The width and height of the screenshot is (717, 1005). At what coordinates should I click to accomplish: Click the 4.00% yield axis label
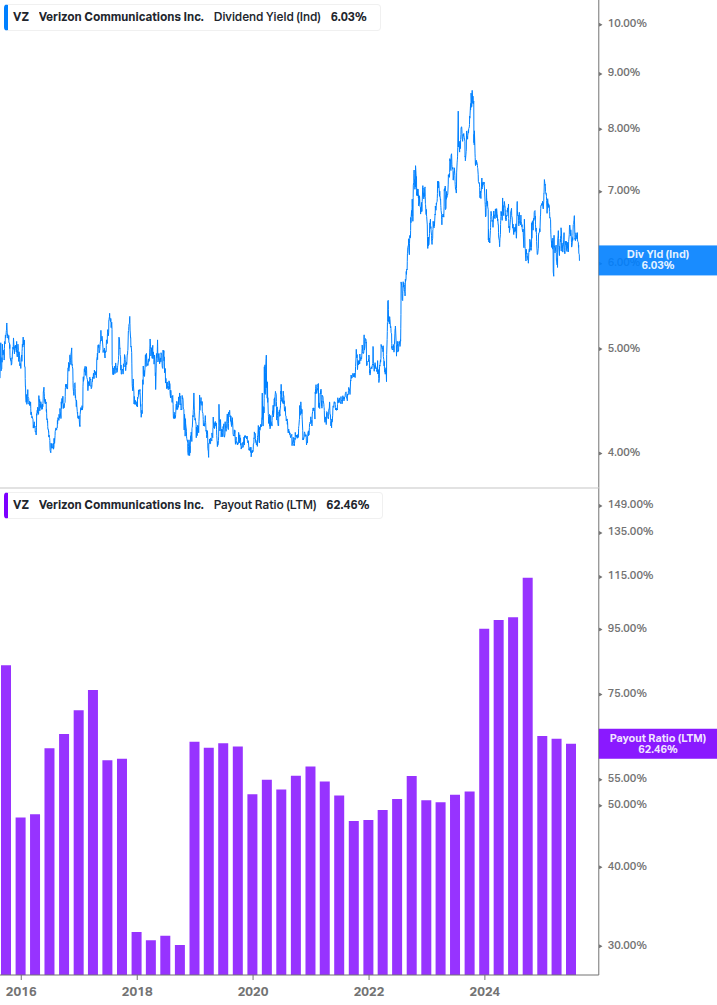[624, 453]
